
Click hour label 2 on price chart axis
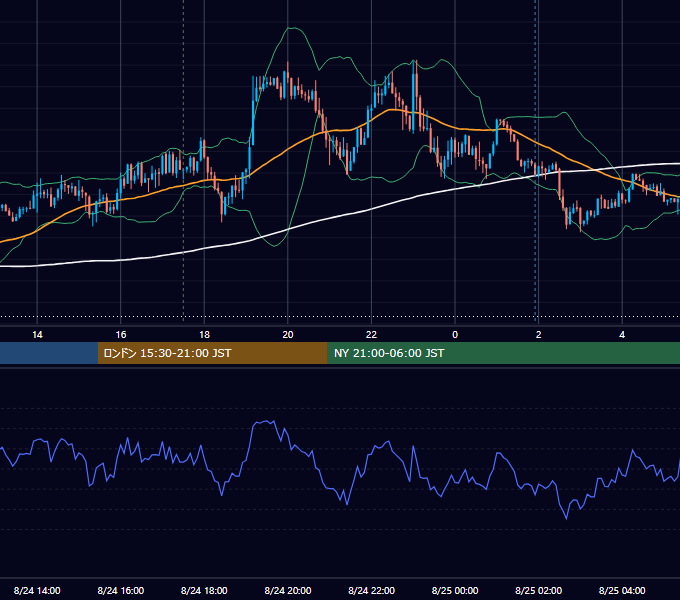539,335
